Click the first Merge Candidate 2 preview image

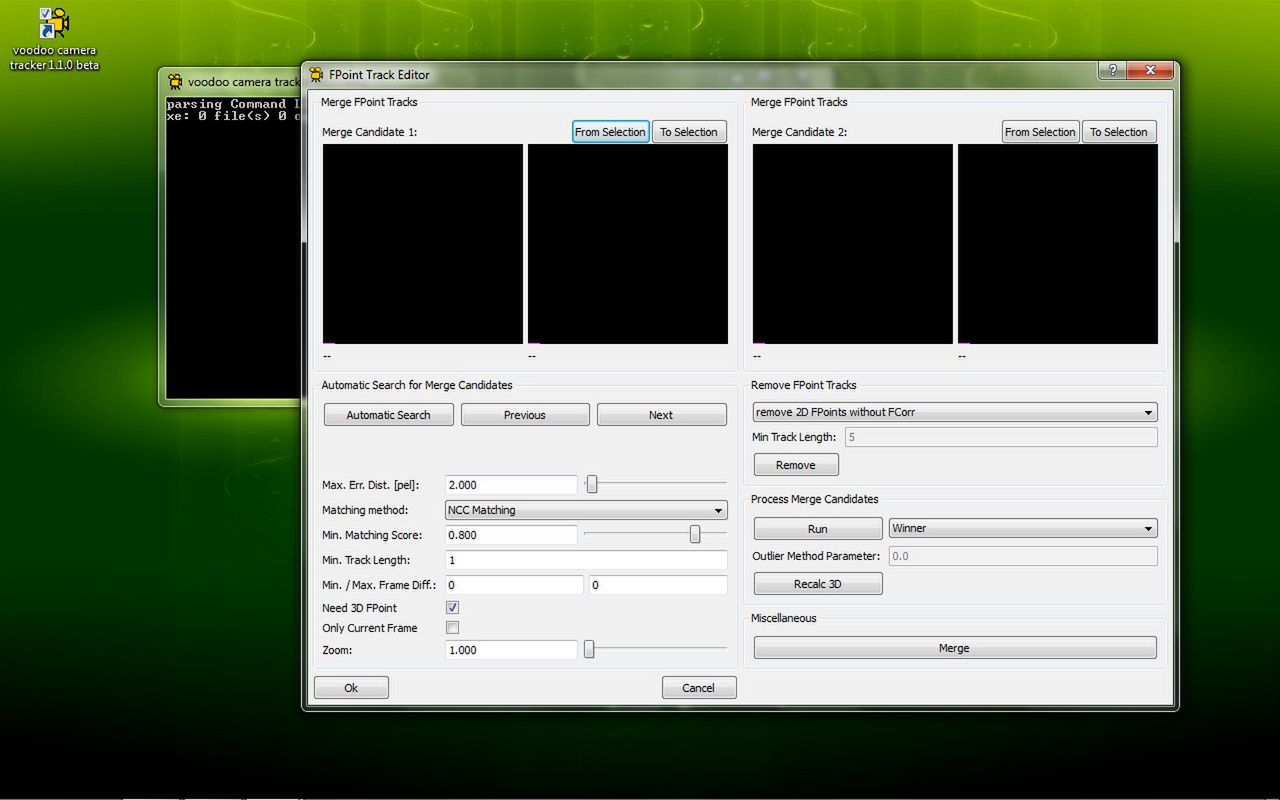(853, 244)
